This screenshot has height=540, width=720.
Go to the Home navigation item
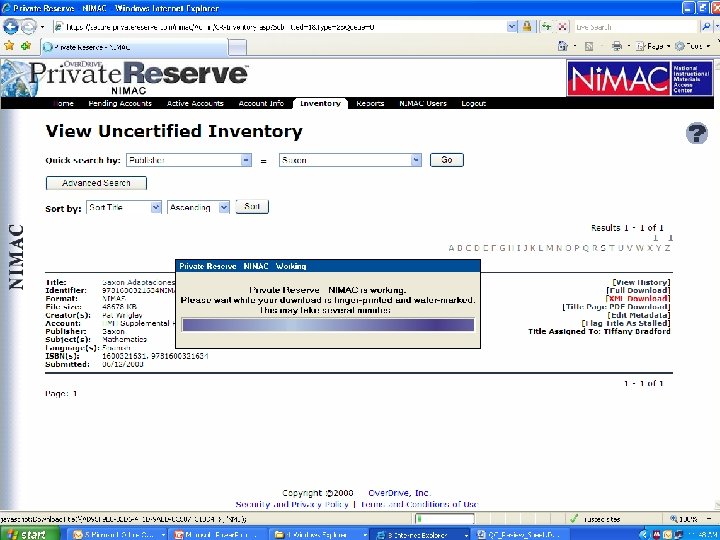click(x=64, y=103)
